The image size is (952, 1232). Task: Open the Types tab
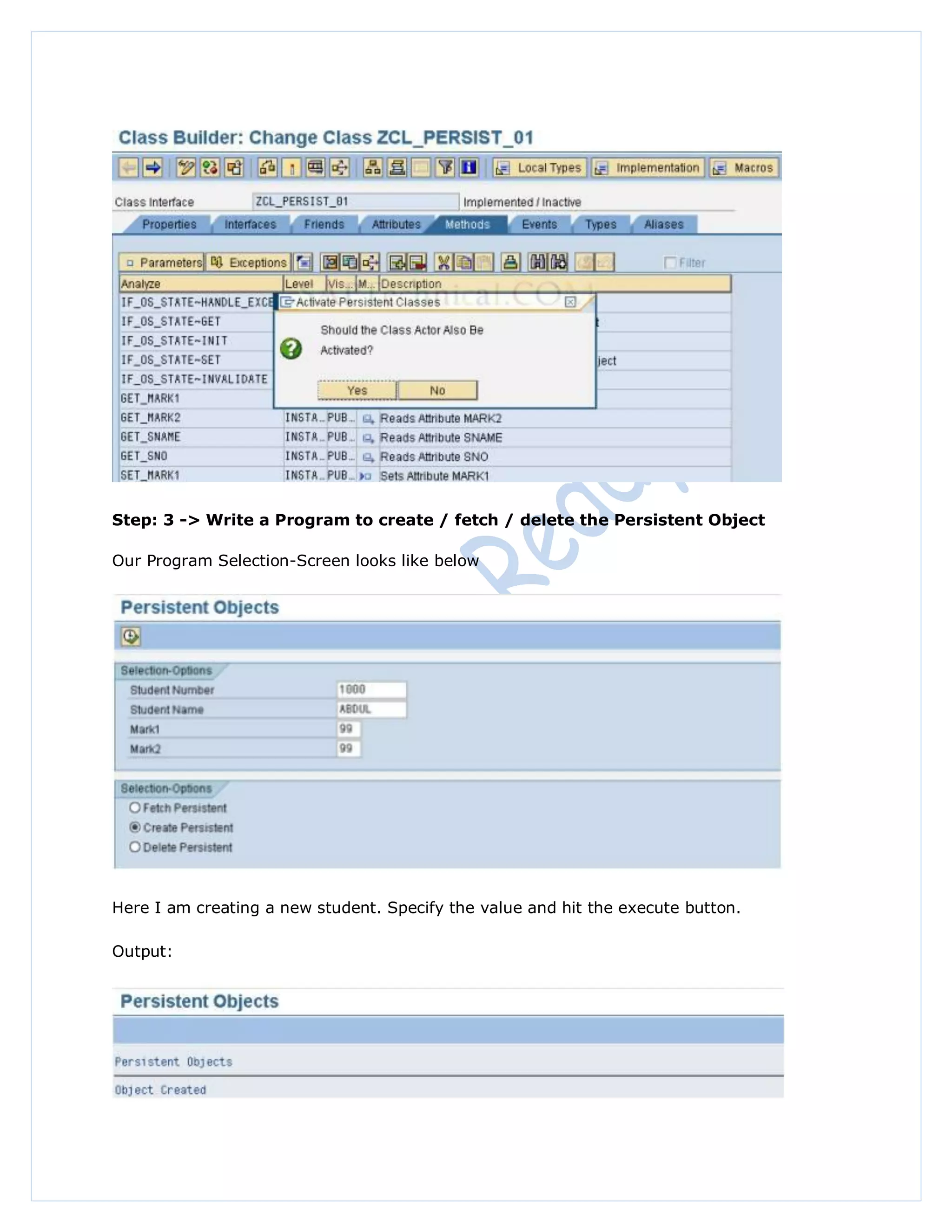coord(601,225)
